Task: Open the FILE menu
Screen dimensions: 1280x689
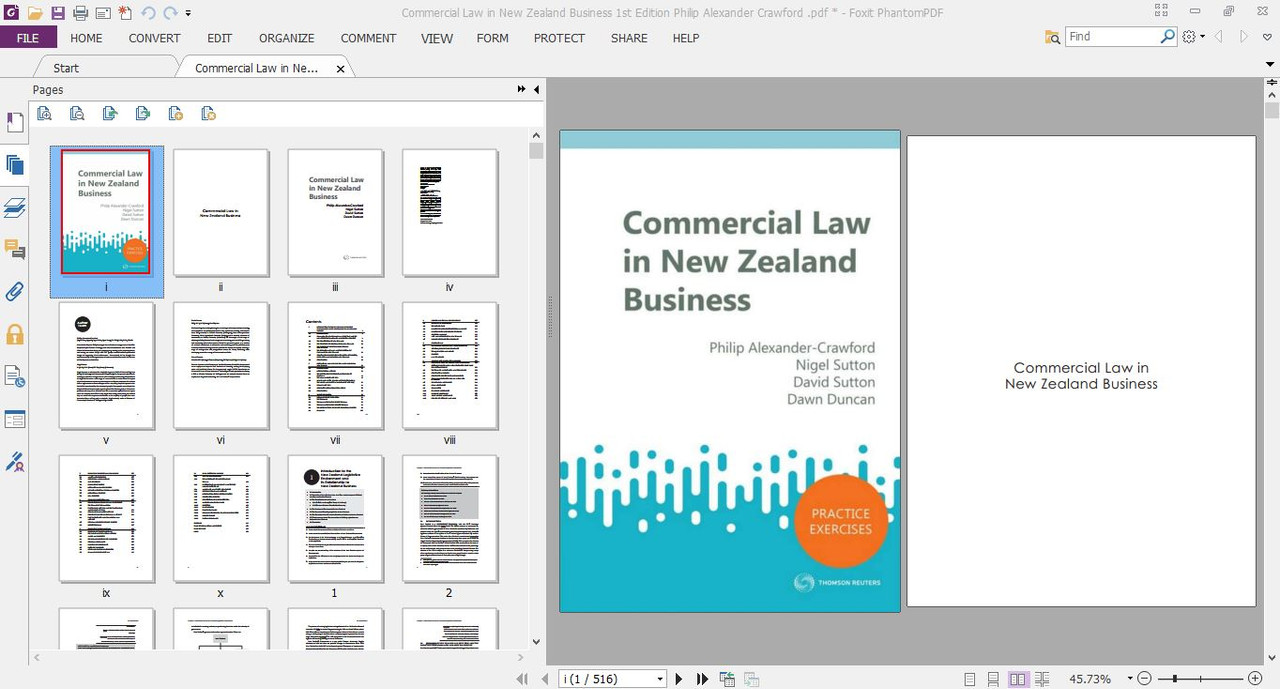Action: point(28,38)
